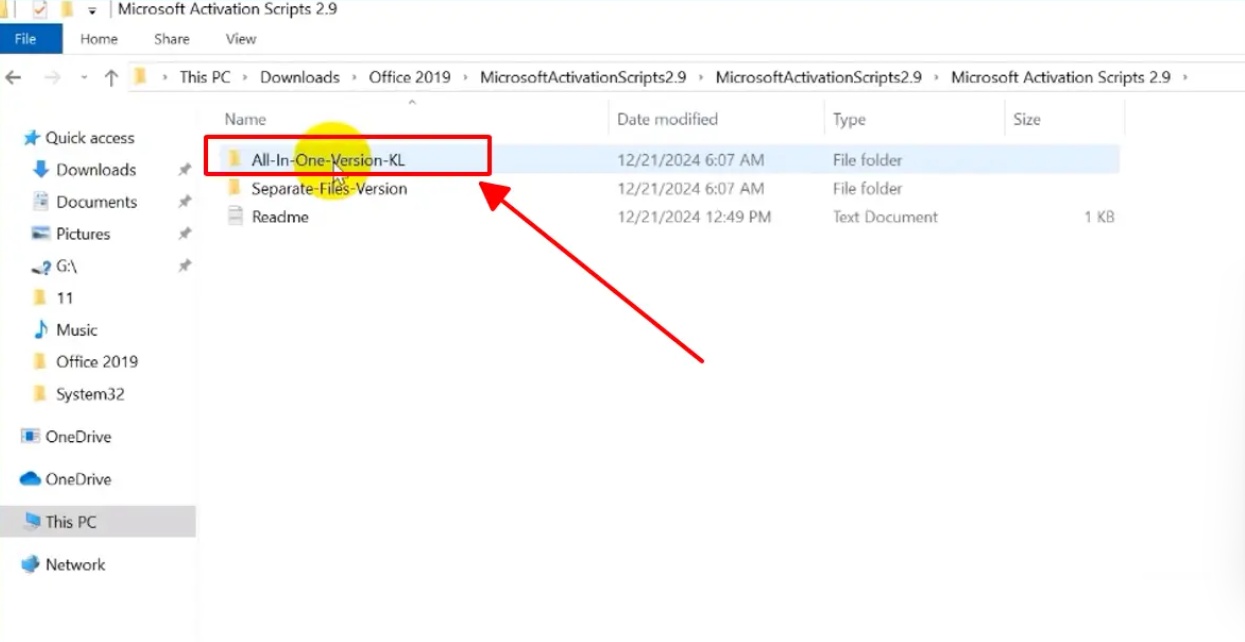Go up one level with Up arrow
The width and height of the screenshot is (1245, 642).
[111, 77]
